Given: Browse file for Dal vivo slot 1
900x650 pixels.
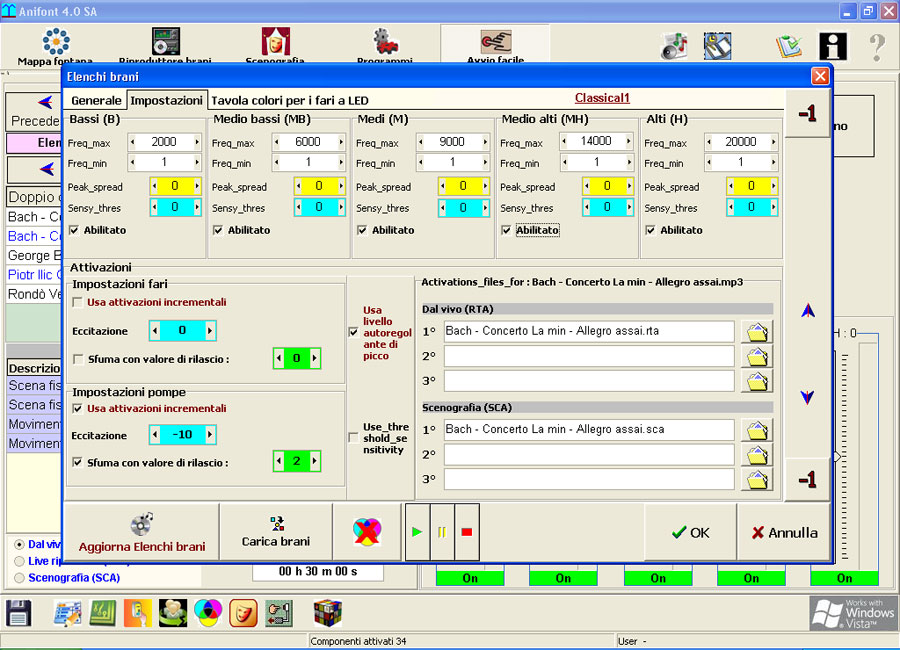Looking at the screenshot, I should 757,332.
